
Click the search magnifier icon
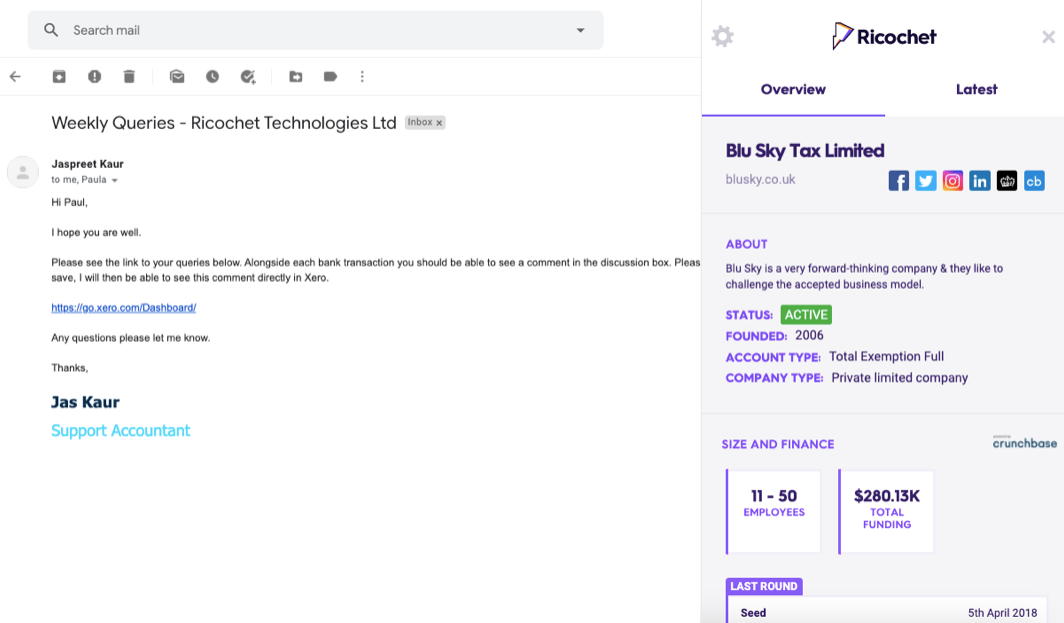[x=51, y=30]
